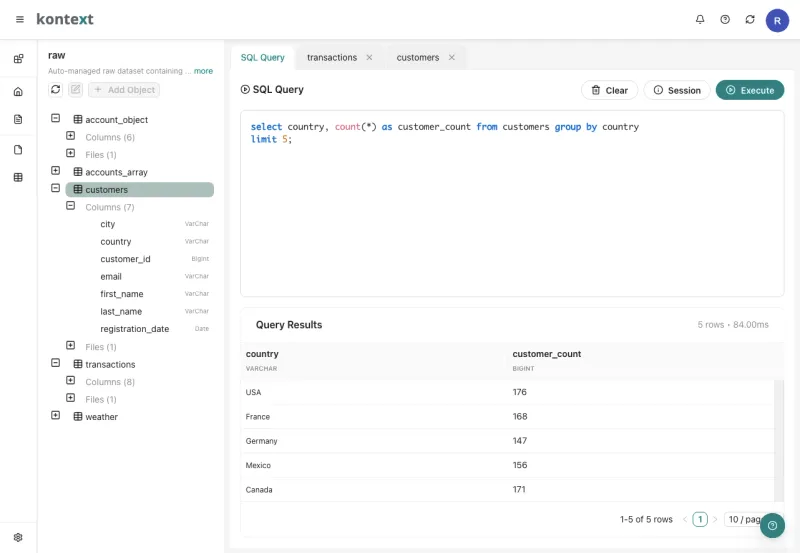The height and width of the screenshot is (553, 800).
Task: Expand the accounts_array node
Action: pyautogui.click(x=56, y=171)
